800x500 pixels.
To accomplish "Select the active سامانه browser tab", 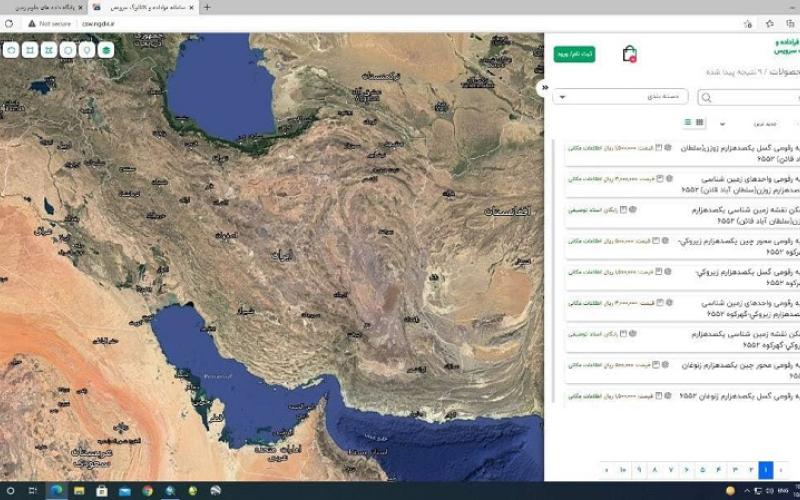I will coord(144,7).
